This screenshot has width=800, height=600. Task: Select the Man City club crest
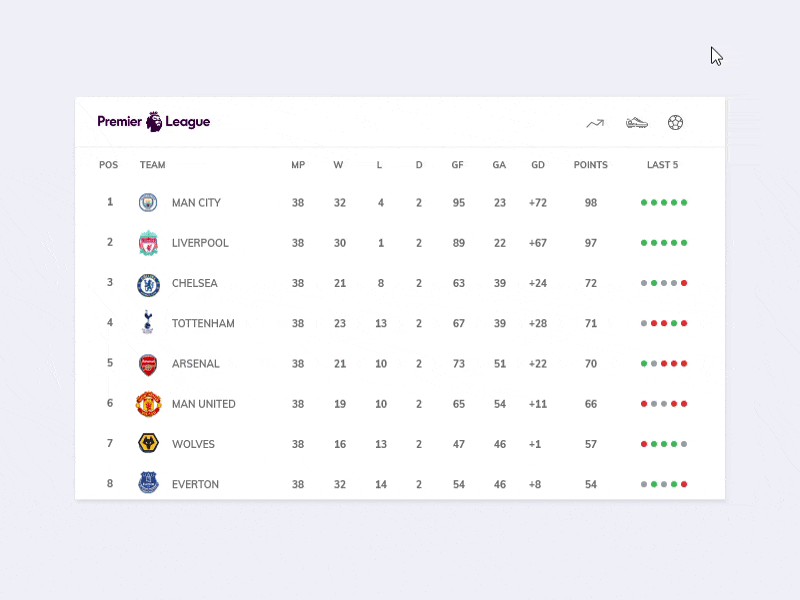148,202
